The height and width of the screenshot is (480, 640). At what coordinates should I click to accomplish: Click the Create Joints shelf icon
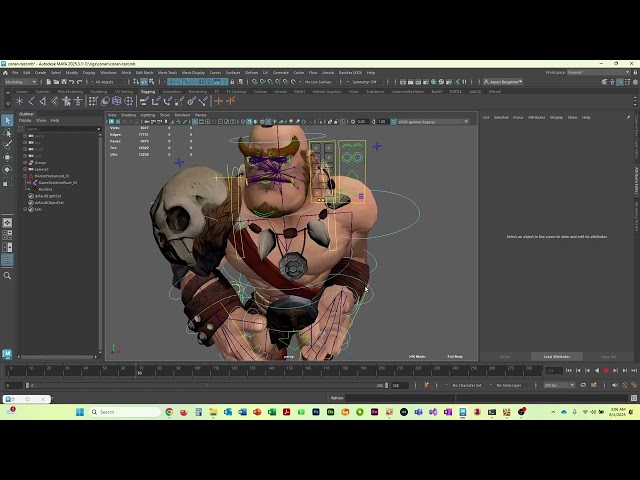pyautogui.click(x=31, y=101)
